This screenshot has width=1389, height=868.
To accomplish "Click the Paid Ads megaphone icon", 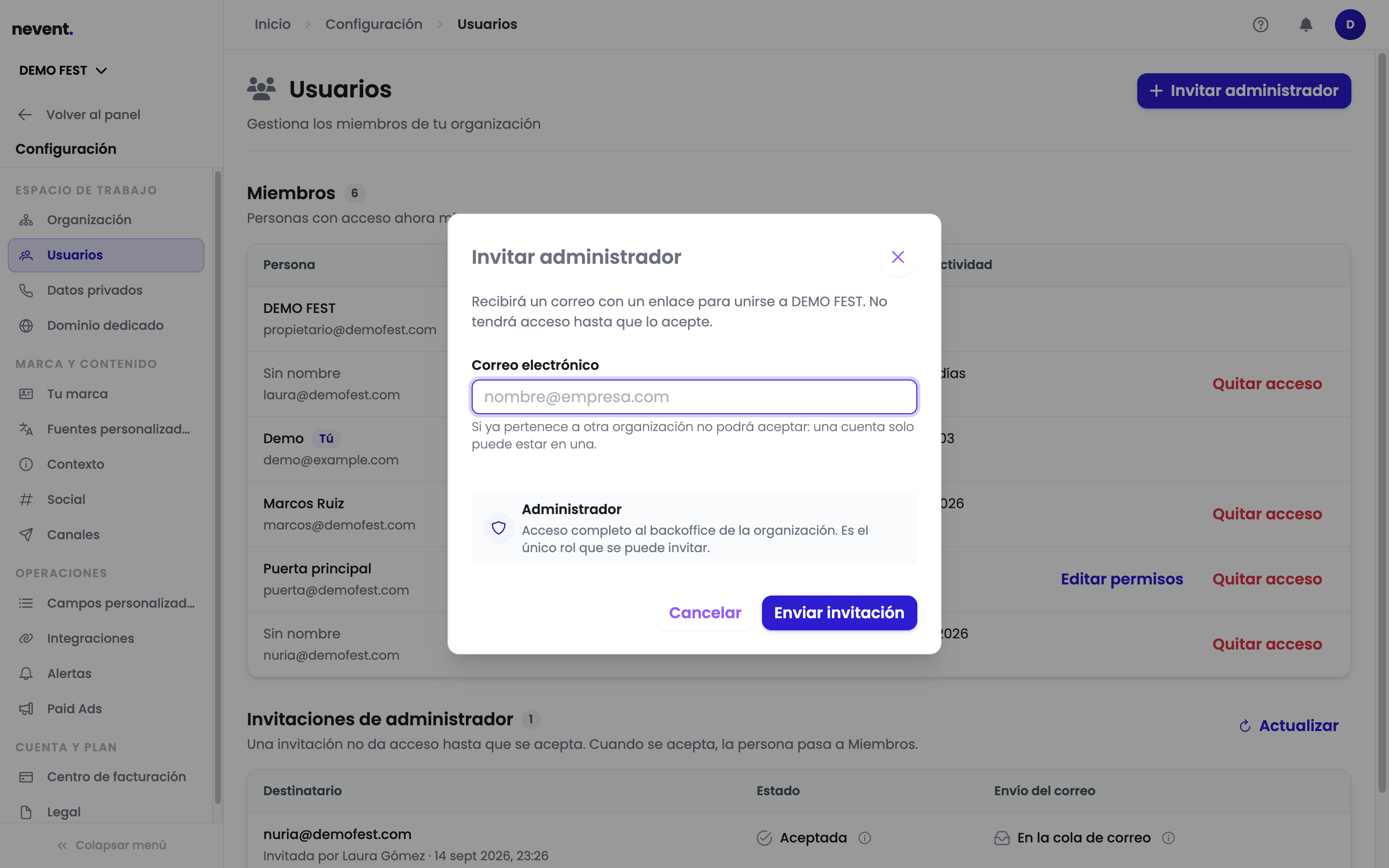I will pos(26,708).
